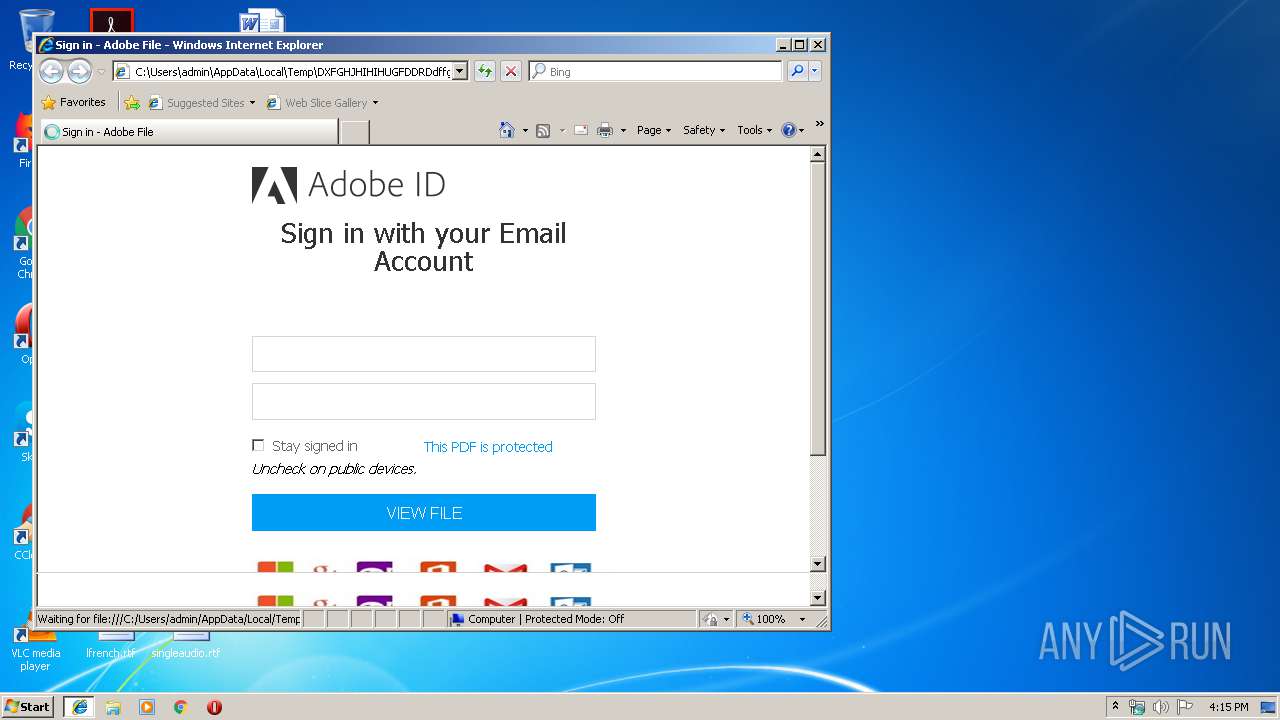Select the 'Sign in - Adobe File' tab
Screen dimensions: 1280x720
(x=187, y=132)
